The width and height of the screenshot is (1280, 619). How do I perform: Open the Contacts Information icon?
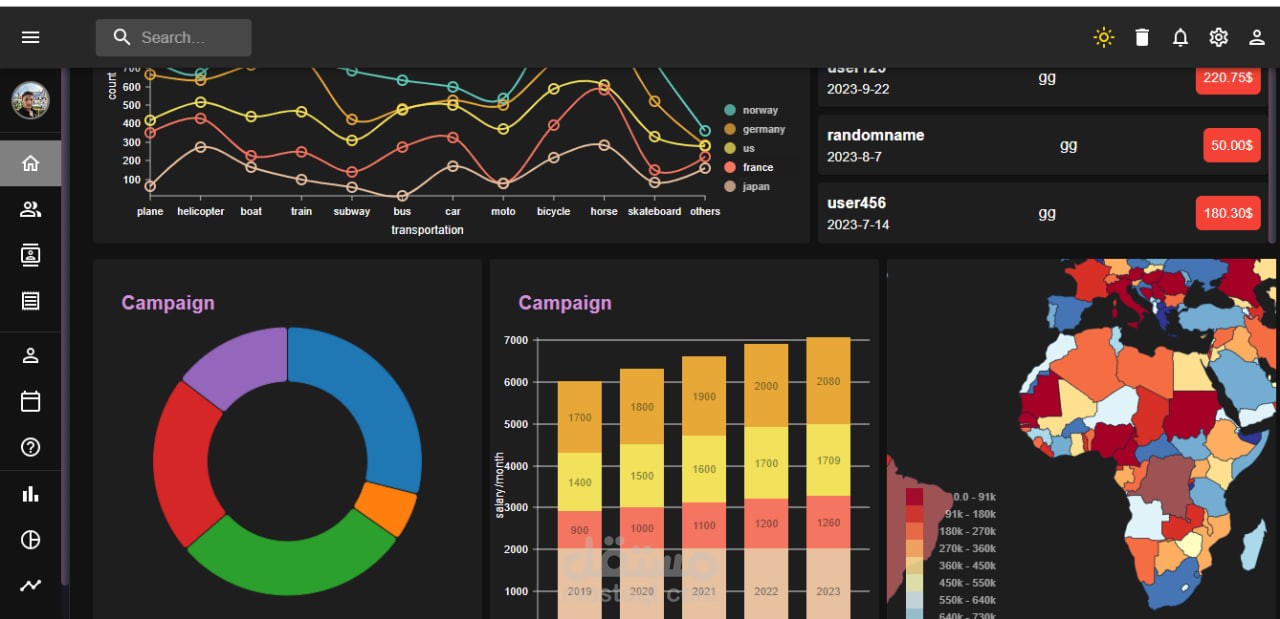coord(30,255)
